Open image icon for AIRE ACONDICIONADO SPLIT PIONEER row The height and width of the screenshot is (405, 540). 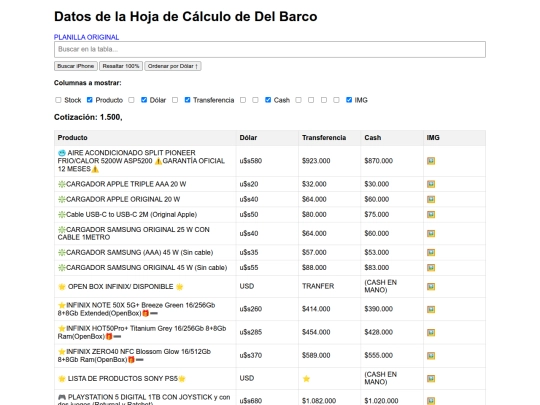431,161
